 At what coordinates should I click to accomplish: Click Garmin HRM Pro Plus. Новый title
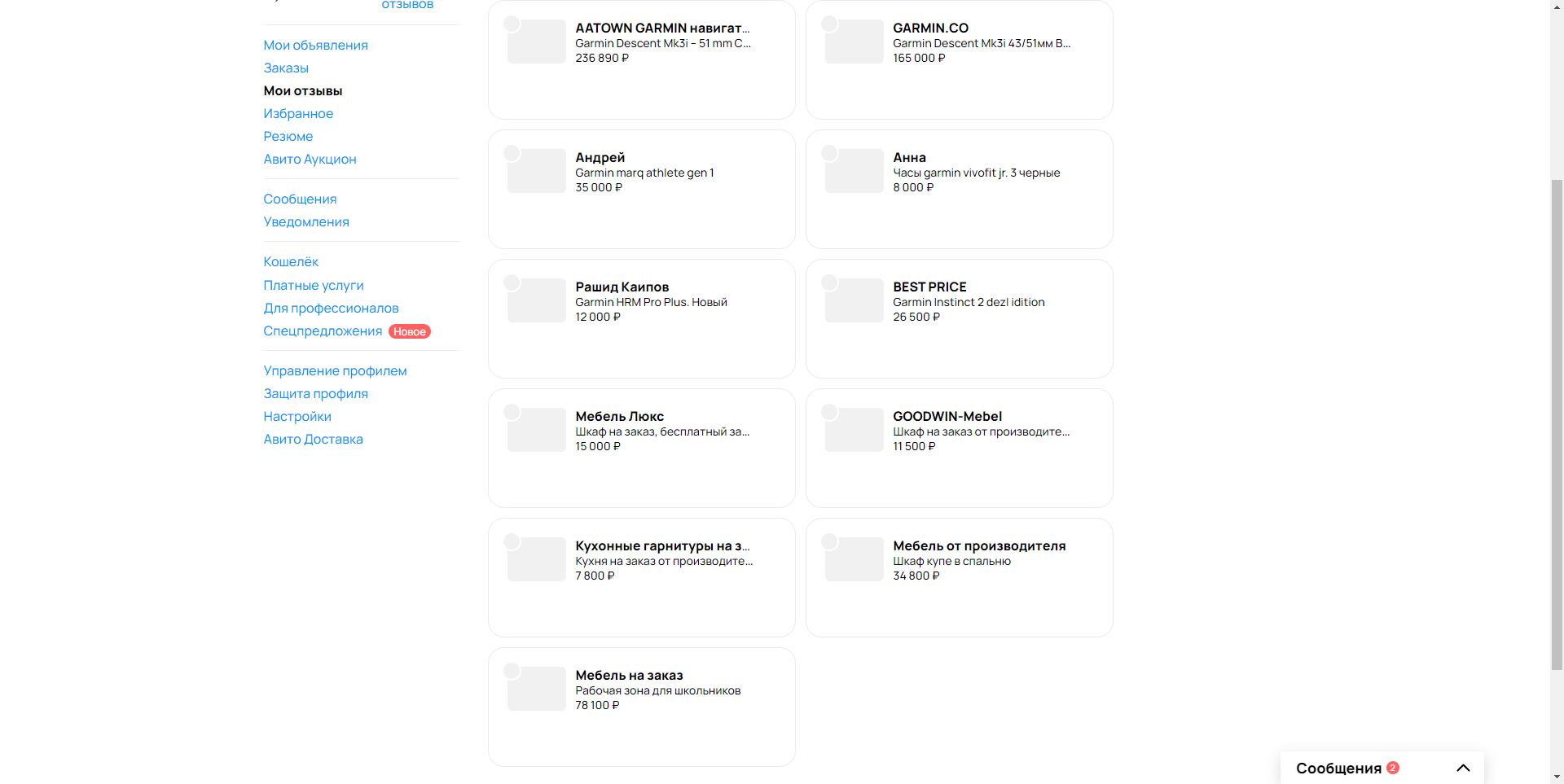[x=651, y=303]
